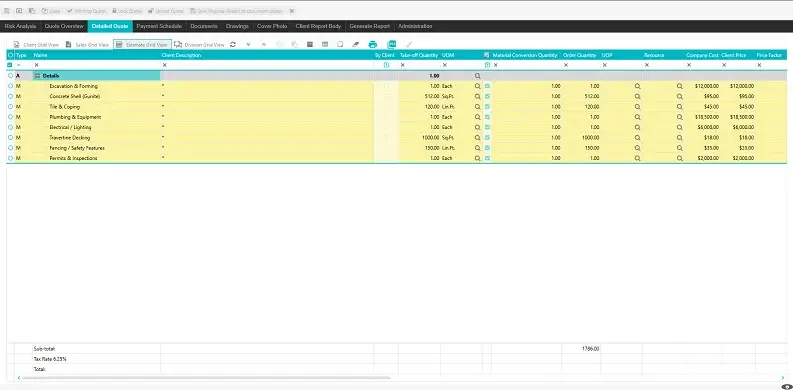793x390 pixels.
Task: Open Resource lookup magnifier for Permits & Inspections
Action: tap(680, 158)
